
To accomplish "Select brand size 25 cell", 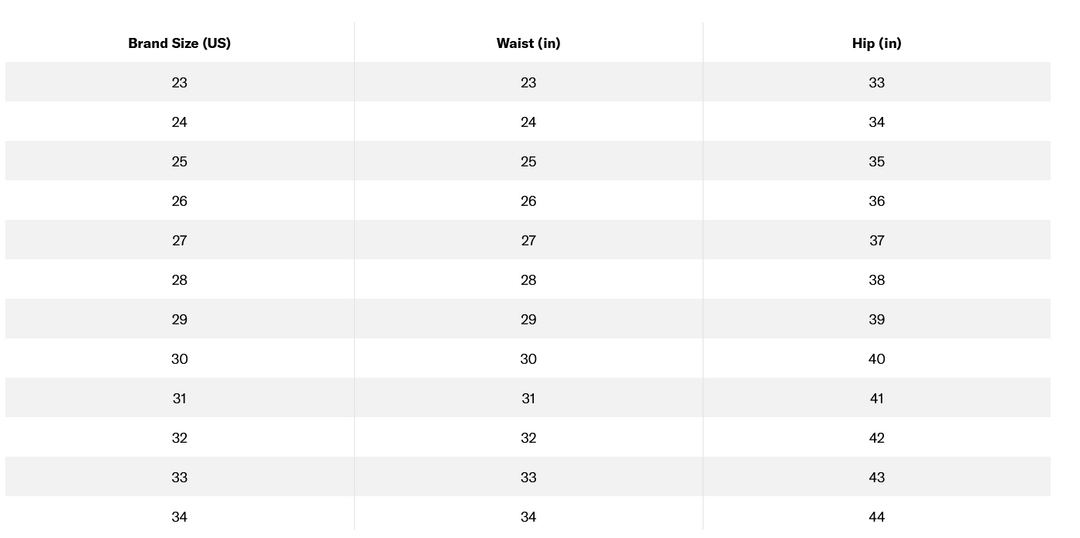I will pyautogui.click(x=179, y=162).
